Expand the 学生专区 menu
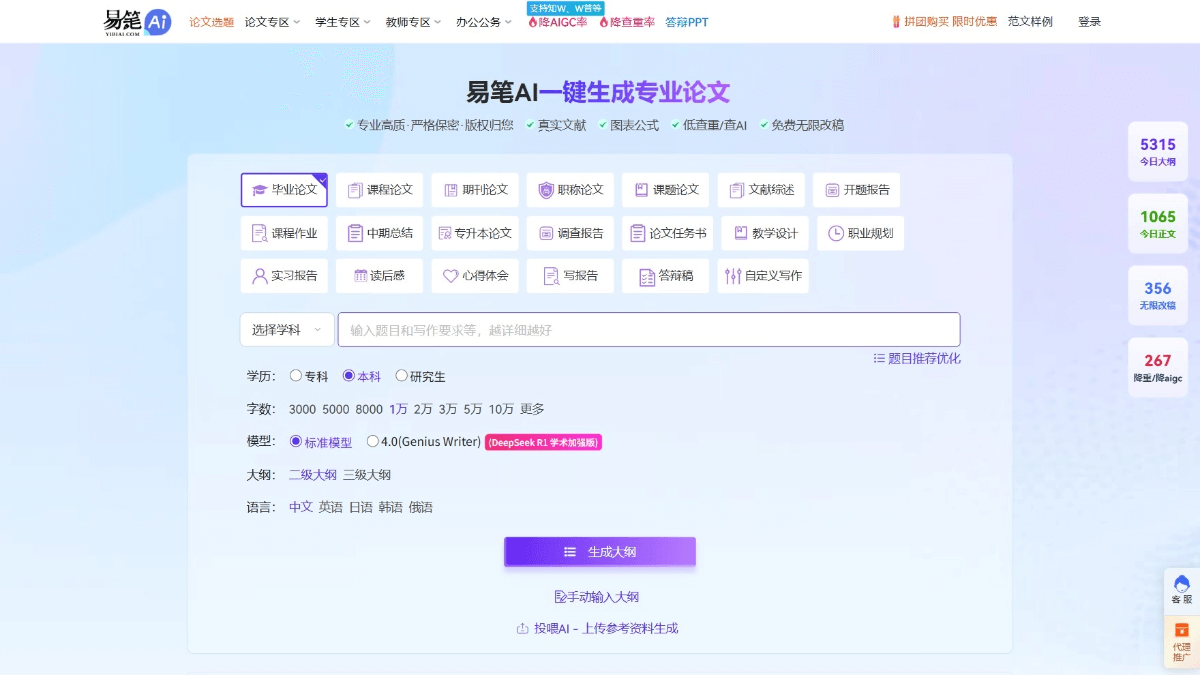 pos(343,21)
